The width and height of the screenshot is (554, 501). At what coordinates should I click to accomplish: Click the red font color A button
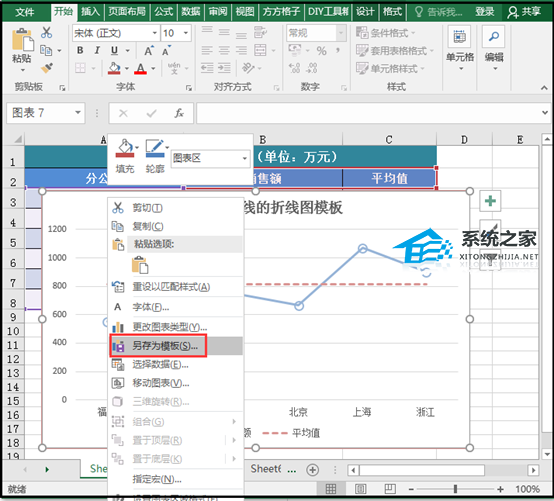click(x=141, y=68)
